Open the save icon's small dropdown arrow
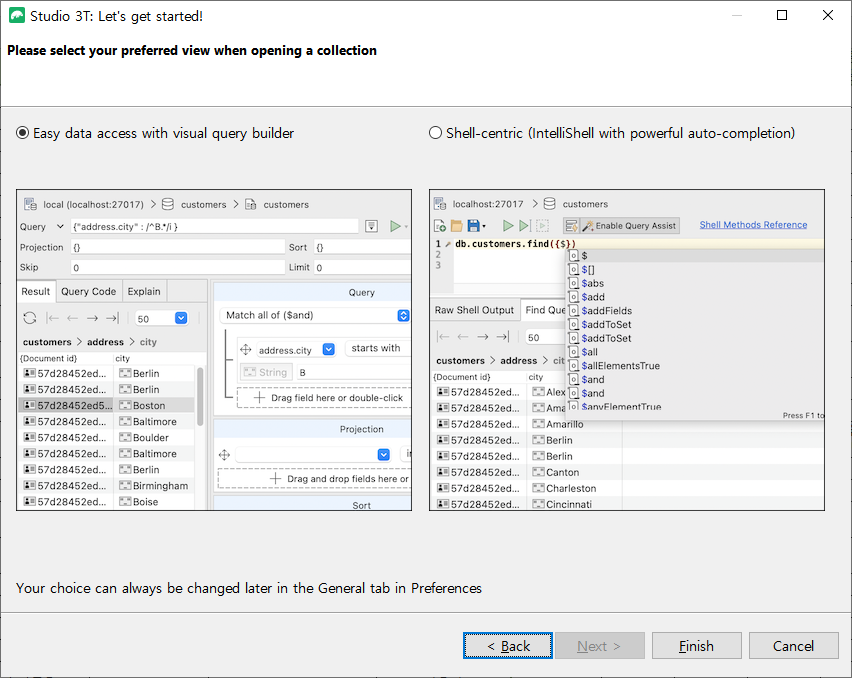Image resolution: width=852 pixels, height=678 pixels. coord(484,227)
